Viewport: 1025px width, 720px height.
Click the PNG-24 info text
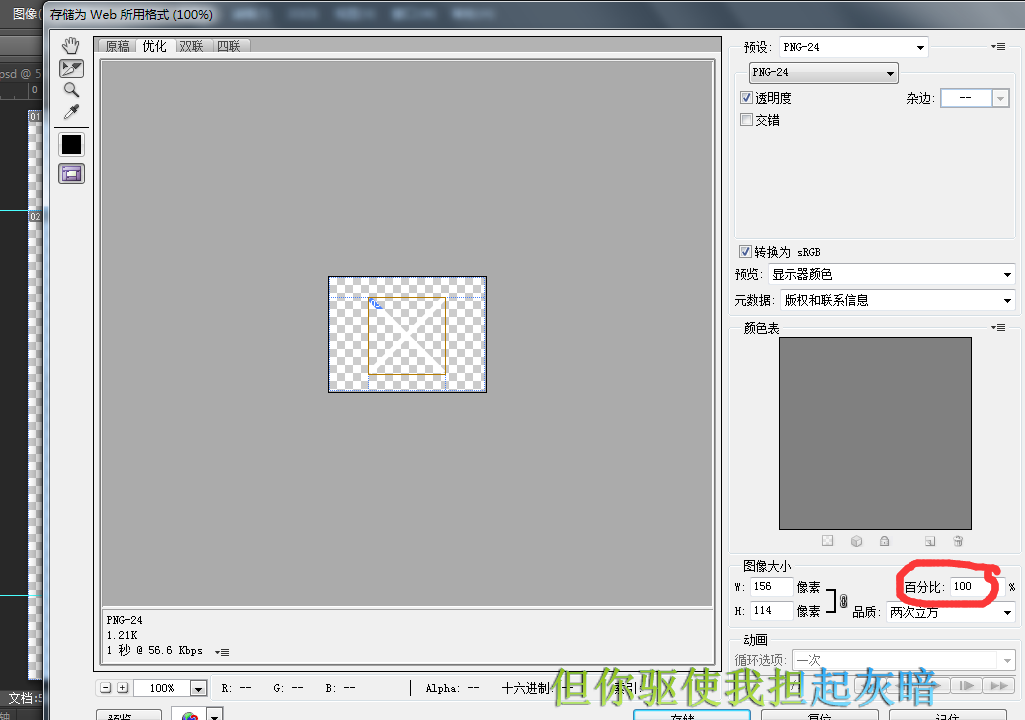[124, 620]
